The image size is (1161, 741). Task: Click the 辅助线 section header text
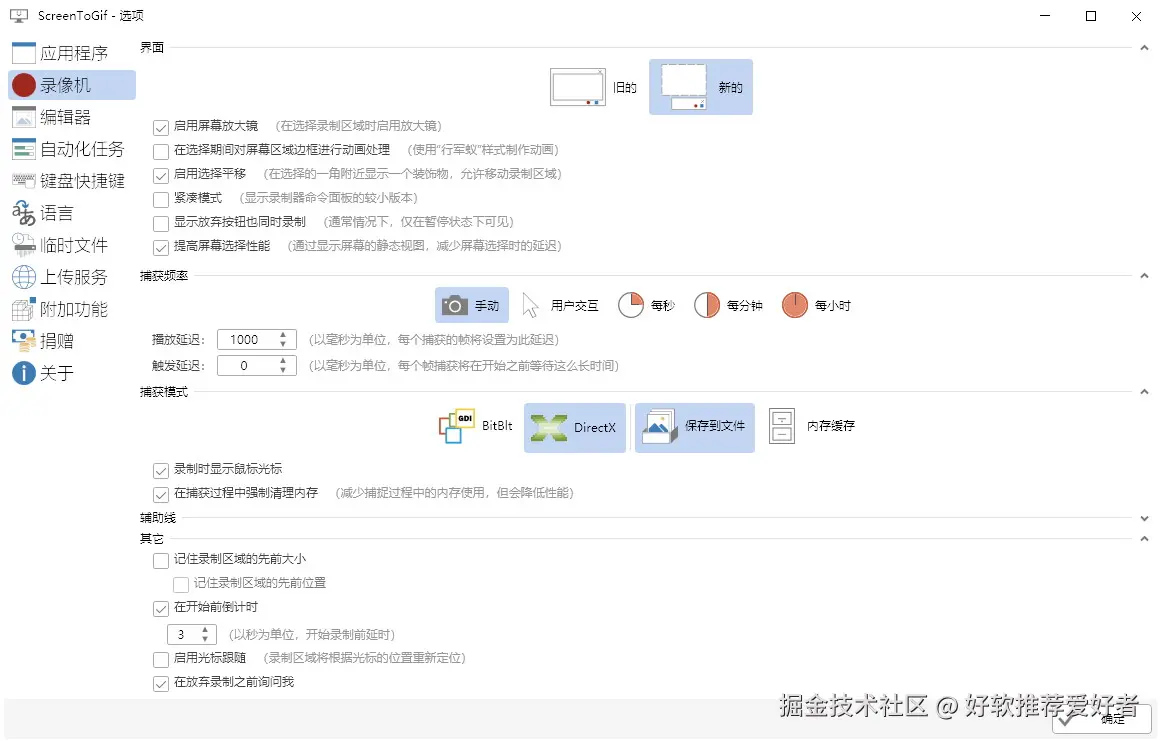(x=158, y=518)
